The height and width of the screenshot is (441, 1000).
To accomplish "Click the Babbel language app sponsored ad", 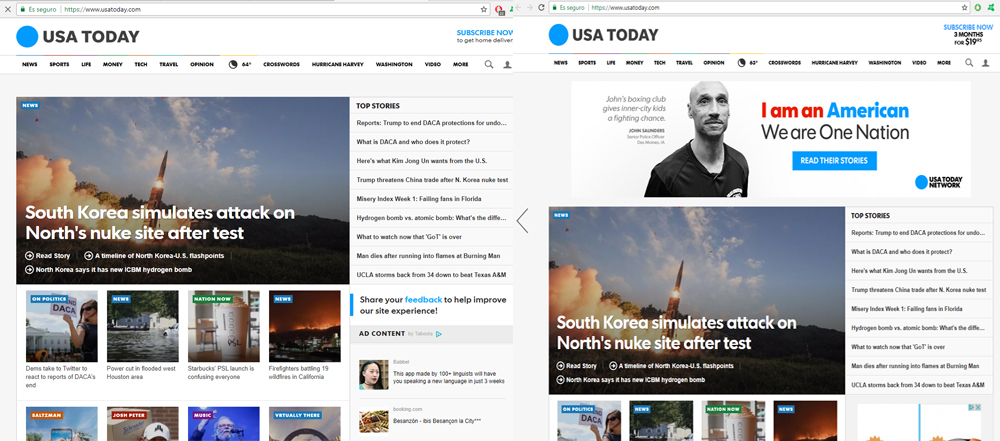I will pos(430,373).
